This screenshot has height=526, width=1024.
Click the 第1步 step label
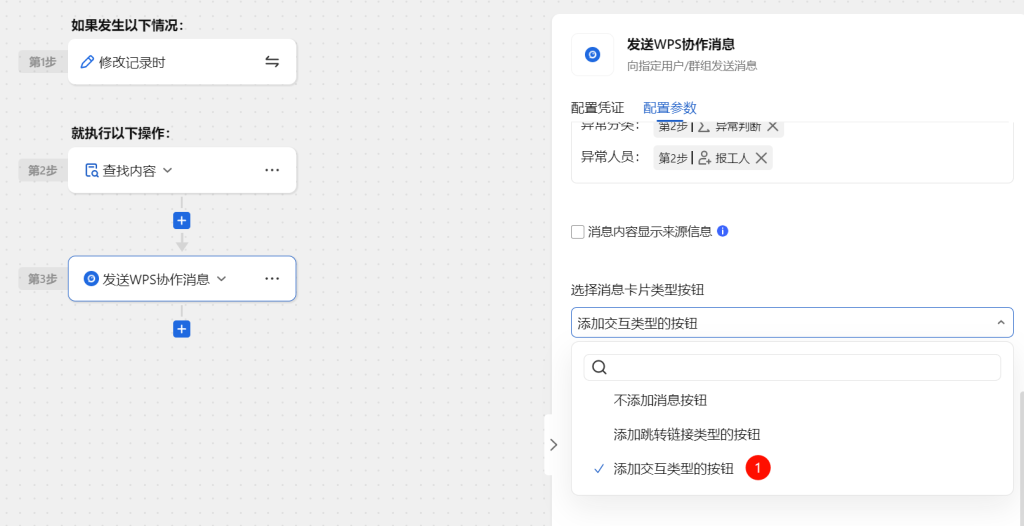(43, 62)
